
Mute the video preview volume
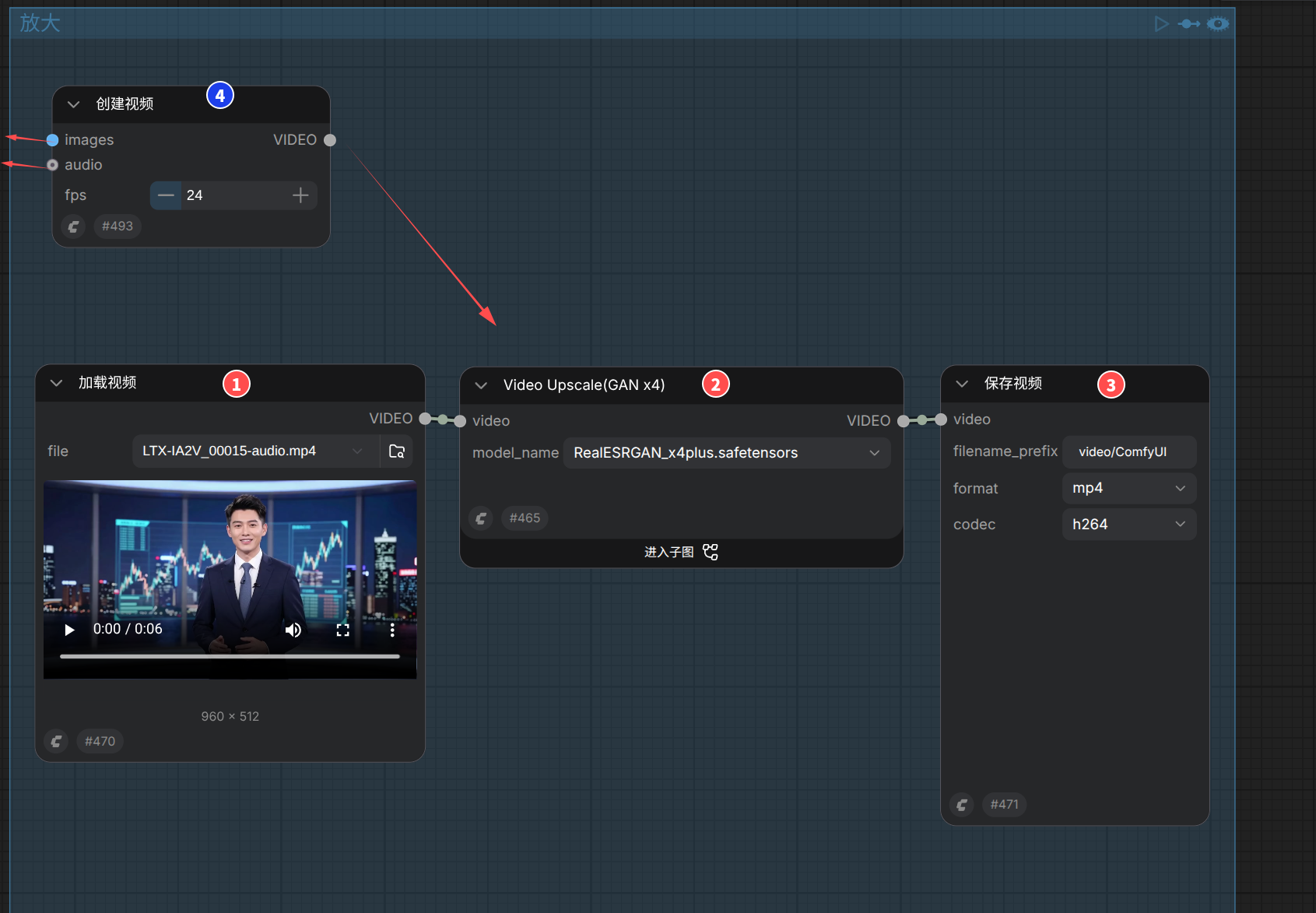pyautogui.click(x=293, y=630)
